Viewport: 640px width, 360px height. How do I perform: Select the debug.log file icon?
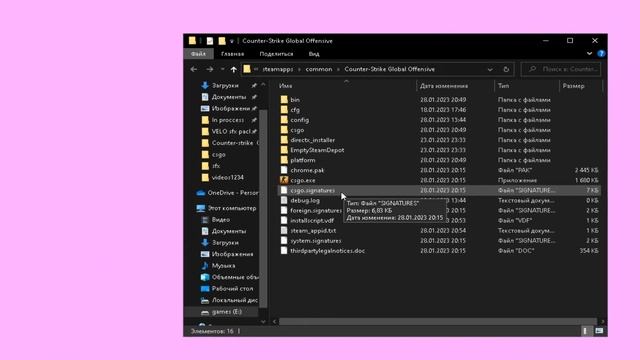(x=284, y=200)
